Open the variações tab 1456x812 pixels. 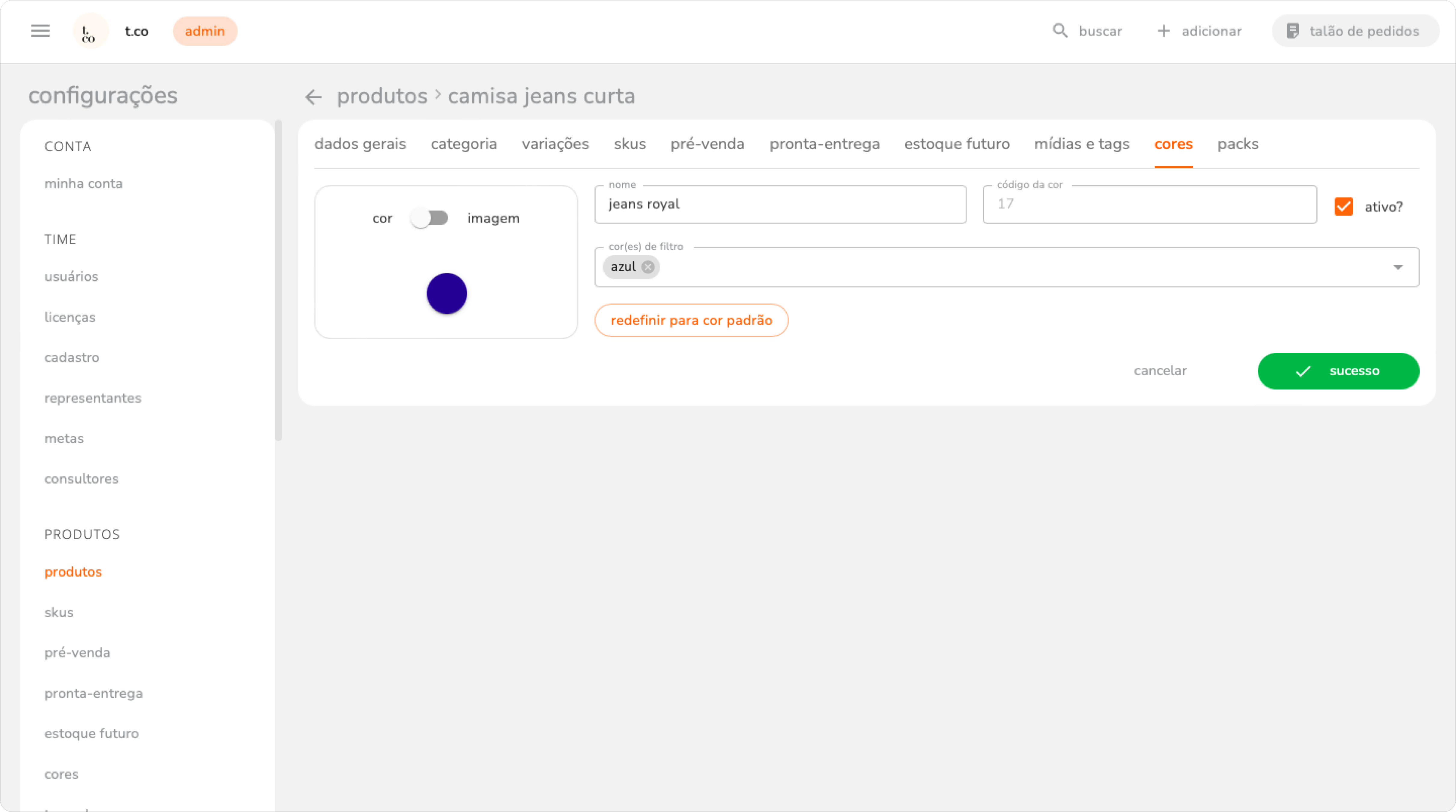click(x=555, y=144)
